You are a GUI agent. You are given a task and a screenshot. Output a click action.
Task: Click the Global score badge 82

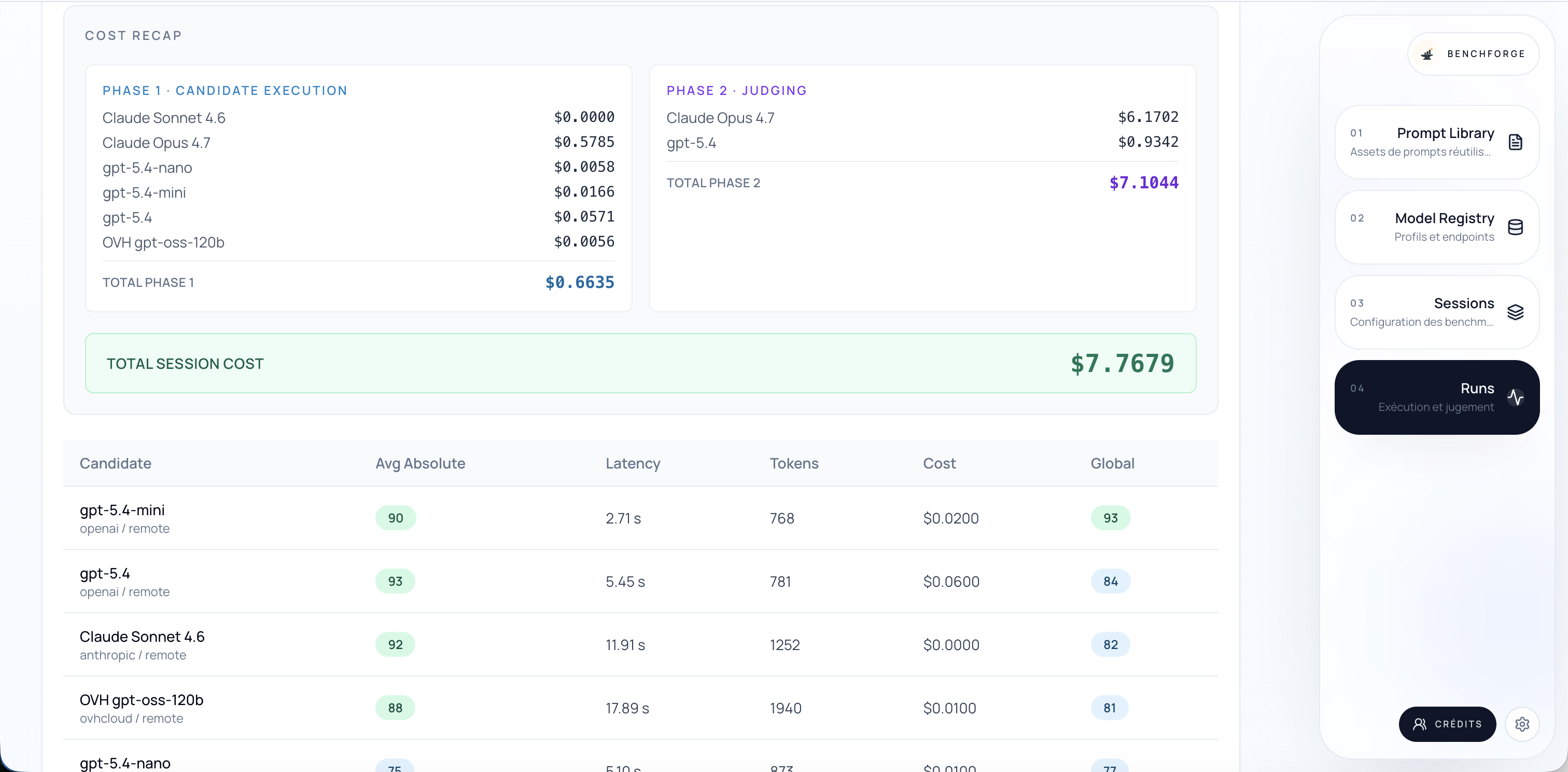point(1110,645)
